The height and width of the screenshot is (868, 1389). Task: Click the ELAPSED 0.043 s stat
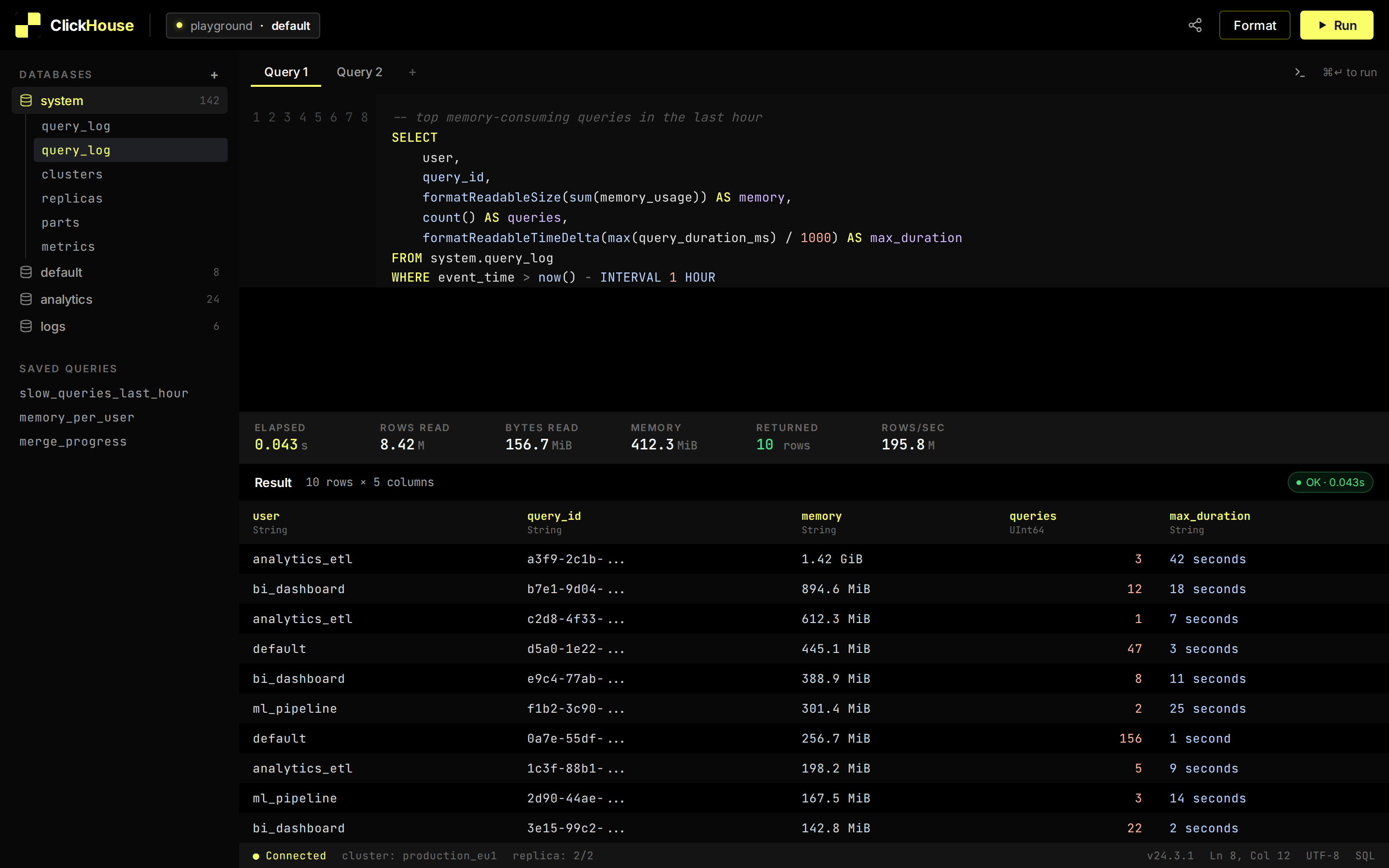(281, 437)
